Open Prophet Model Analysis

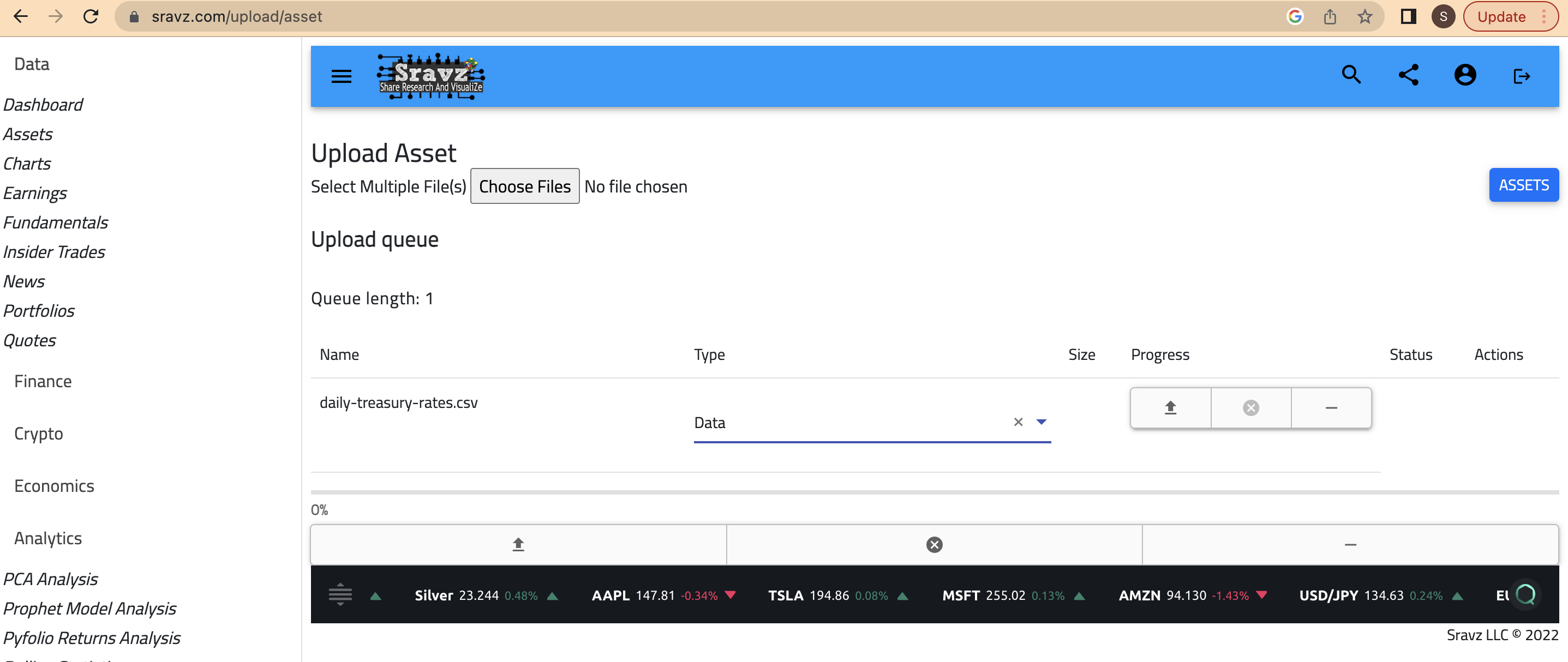pyautogui.click(x=89, y=609)
